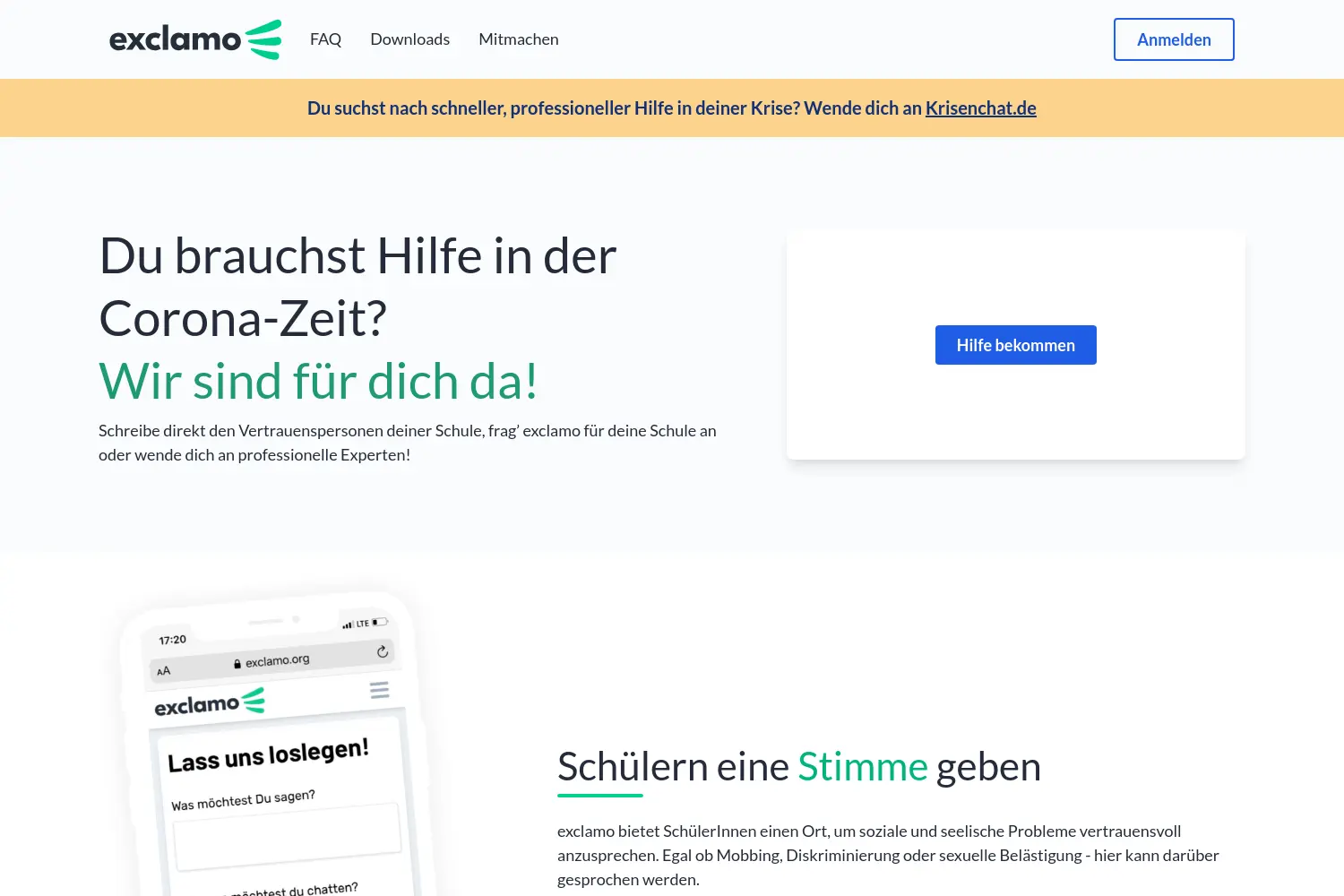Click the reload icon in the phone mockup
The image size is (1344, 896).
(x=383, y=651)
